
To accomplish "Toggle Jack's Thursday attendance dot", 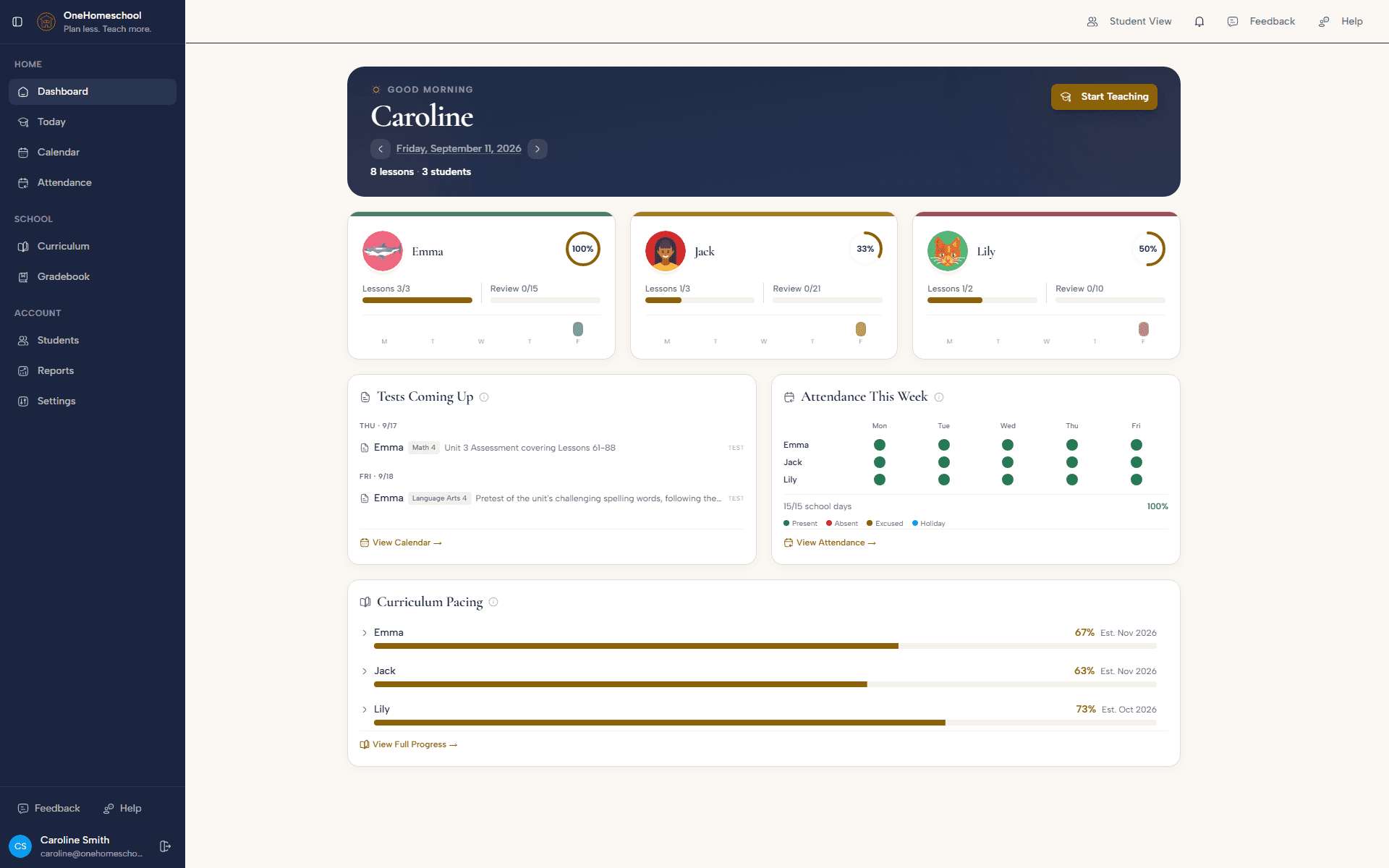I will point(1072,462).
